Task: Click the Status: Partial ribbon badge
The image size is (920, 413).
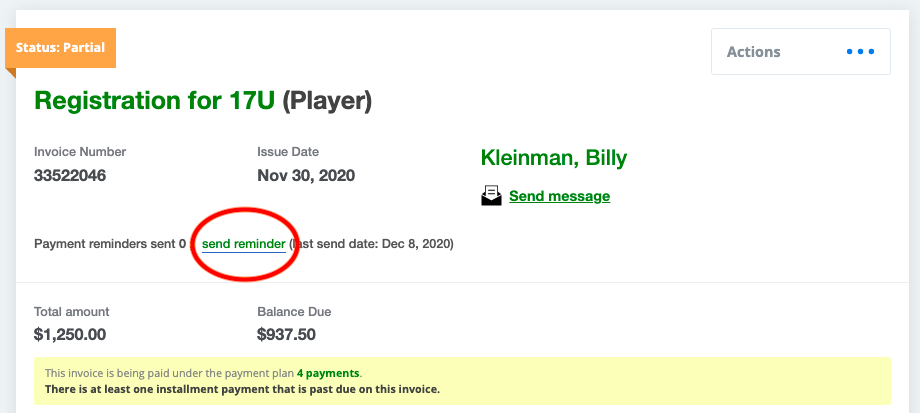Action: 60,48
